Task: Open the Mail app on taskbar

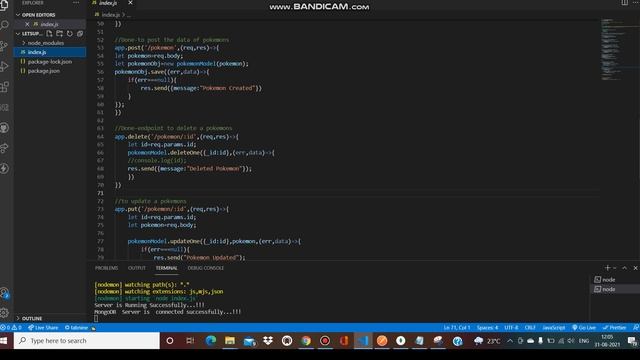Action: click(249, 340)
